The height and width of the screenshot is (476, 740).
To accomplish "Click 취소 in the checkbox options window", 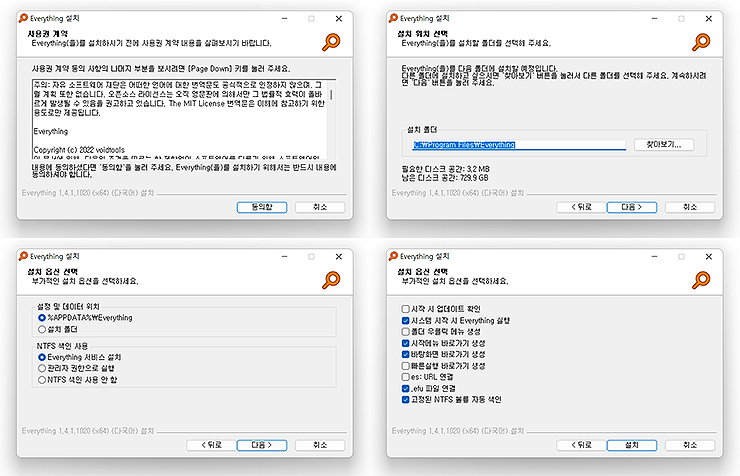I will (690, 445).
